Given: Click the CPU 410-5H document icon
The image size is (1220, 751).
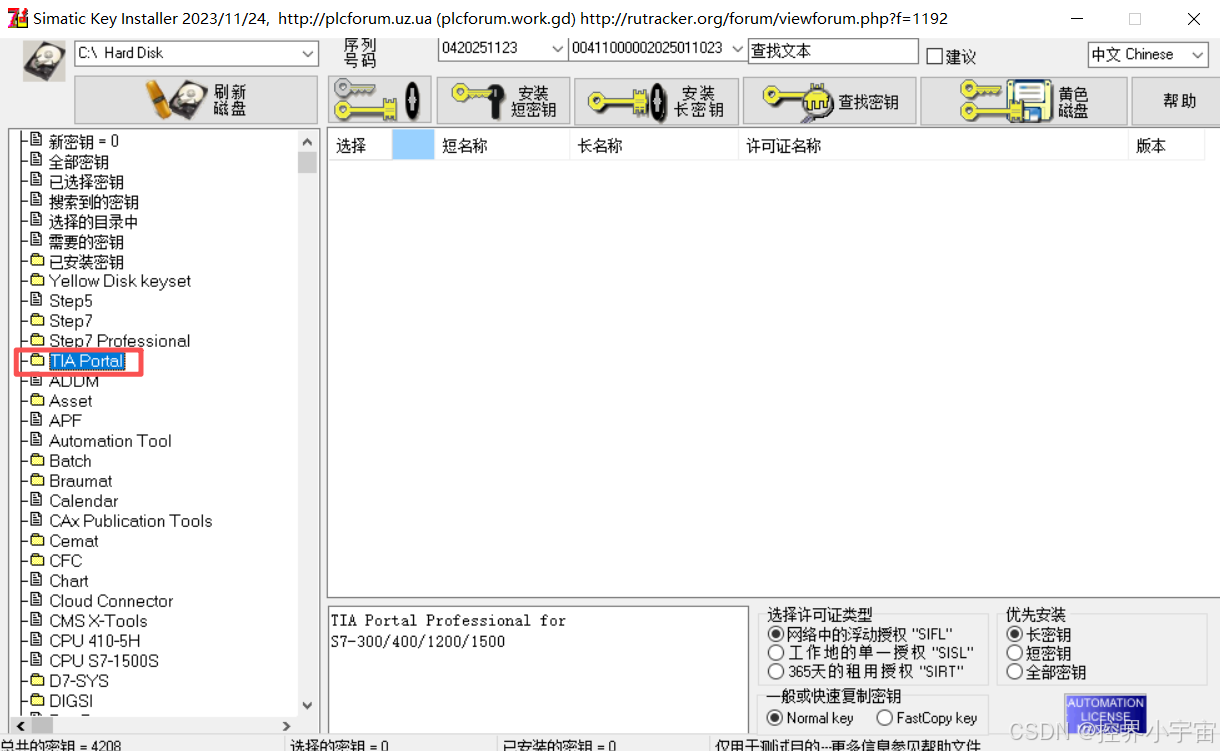Looking at the screenshot, I should [37, 640].
